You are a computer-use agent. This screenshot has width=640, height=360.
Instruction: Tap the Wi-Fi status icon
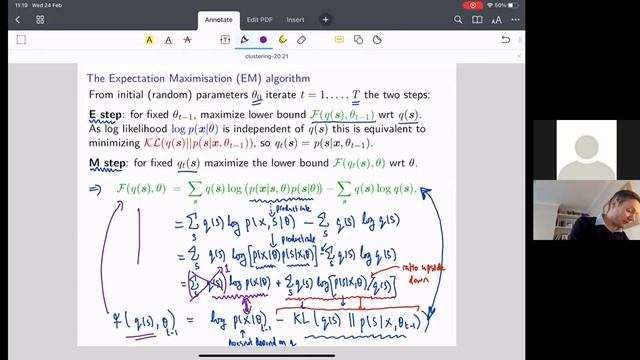490,5
